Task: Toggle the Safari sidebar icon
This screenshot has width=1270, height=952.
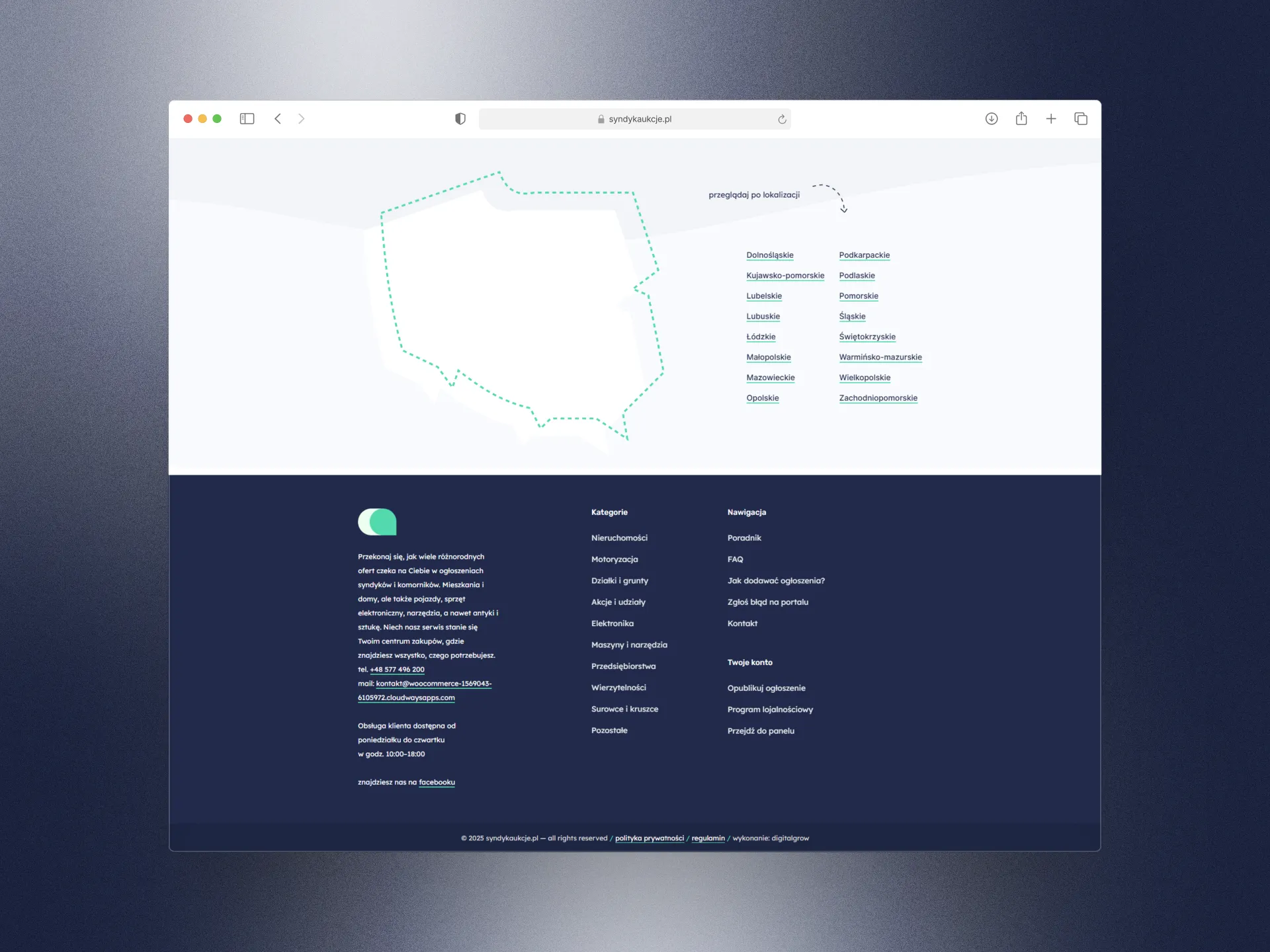Action: 247,119
